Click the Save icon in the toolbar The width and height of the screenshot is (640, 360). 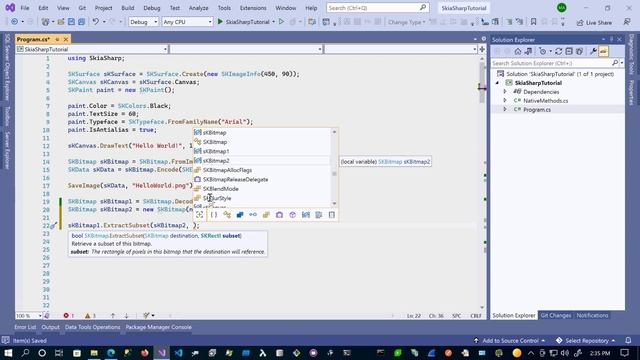pyautogui.click(x=71, y=22)
